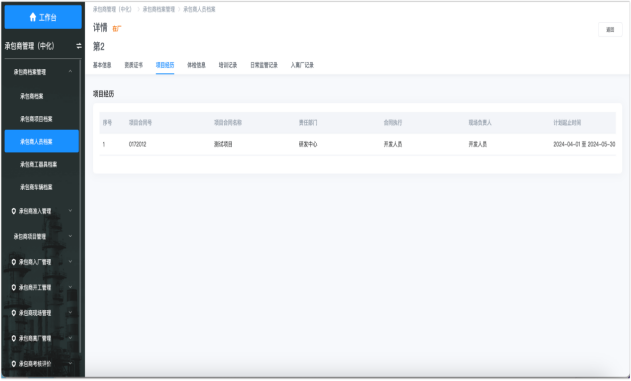Click the 项目合同号 column header

tap(140, 123)
